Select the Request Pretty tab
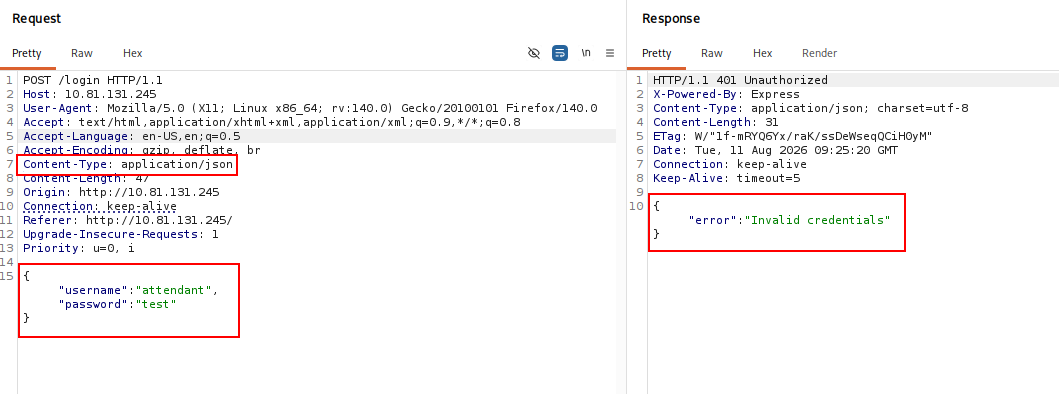This screenshot has height=394, width=1059. pos(27,53)
